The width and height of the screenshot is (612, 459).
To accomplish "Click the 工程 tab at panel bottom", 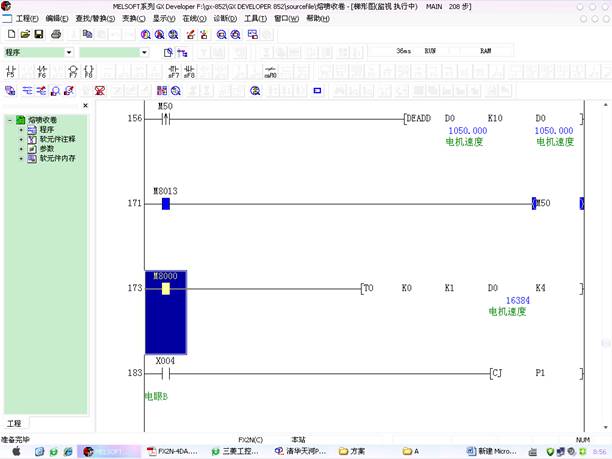I will (x=14, y=423).
